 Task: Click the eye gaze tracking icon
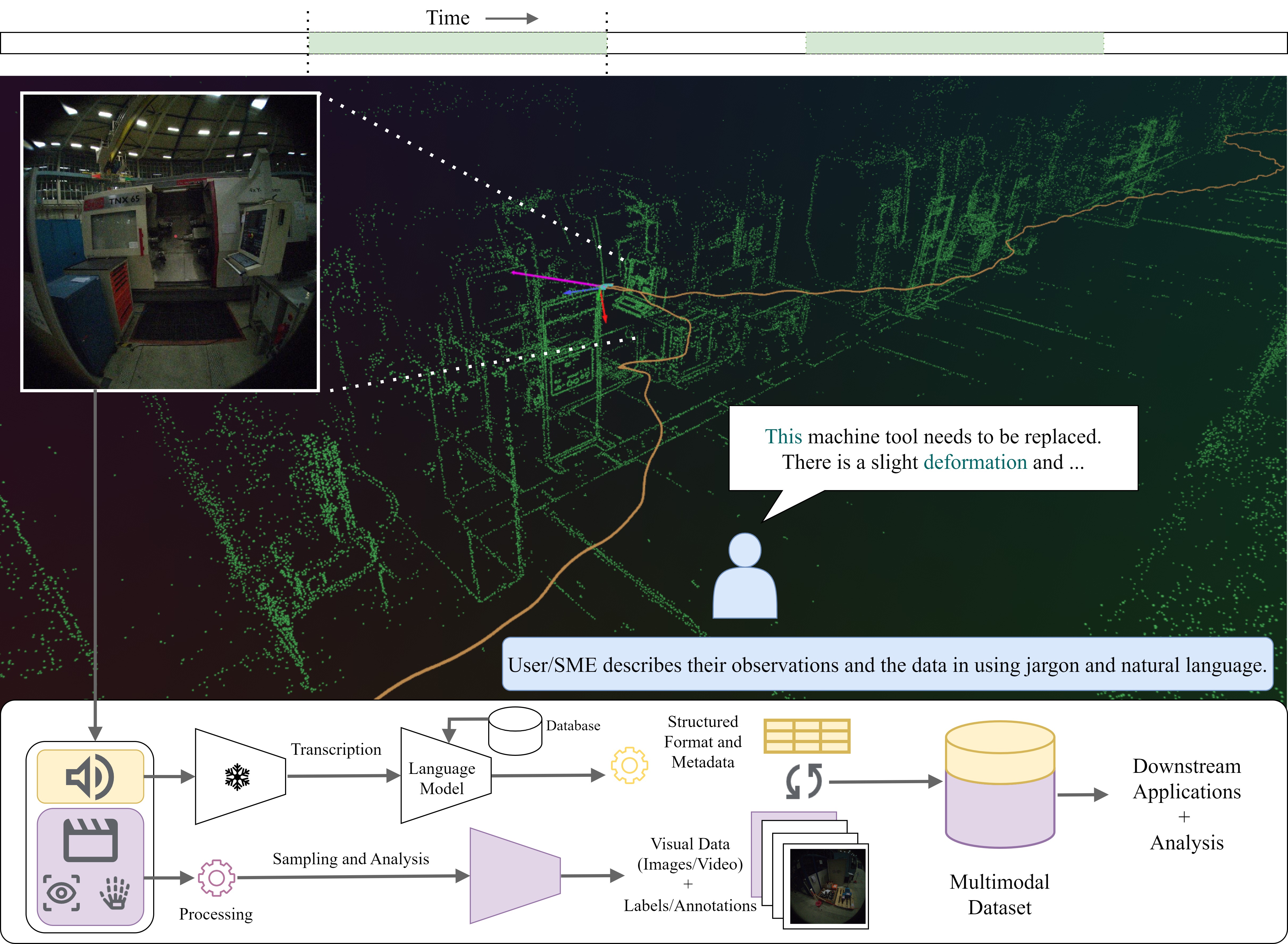coord(62,892)
